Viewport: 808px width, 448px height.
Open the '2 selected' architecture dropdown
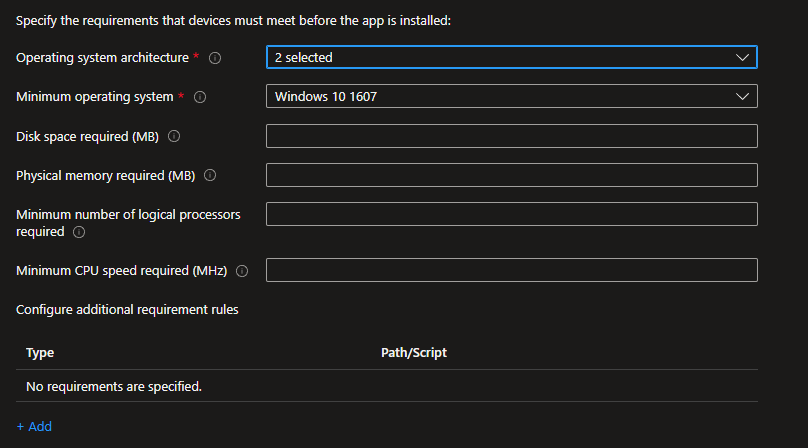click(500, 58)
